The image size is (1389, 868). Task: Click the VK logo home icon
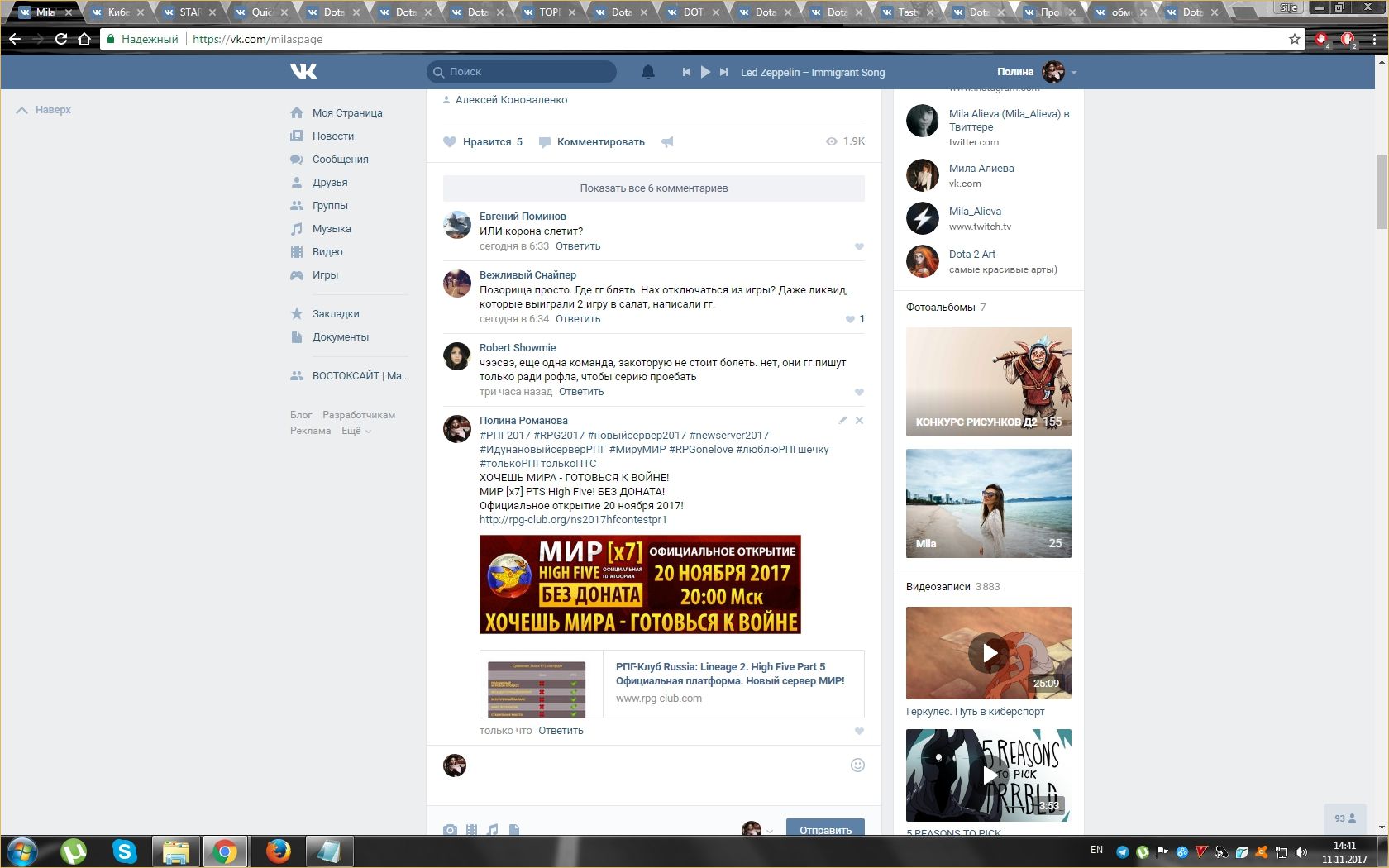(303, 72)
